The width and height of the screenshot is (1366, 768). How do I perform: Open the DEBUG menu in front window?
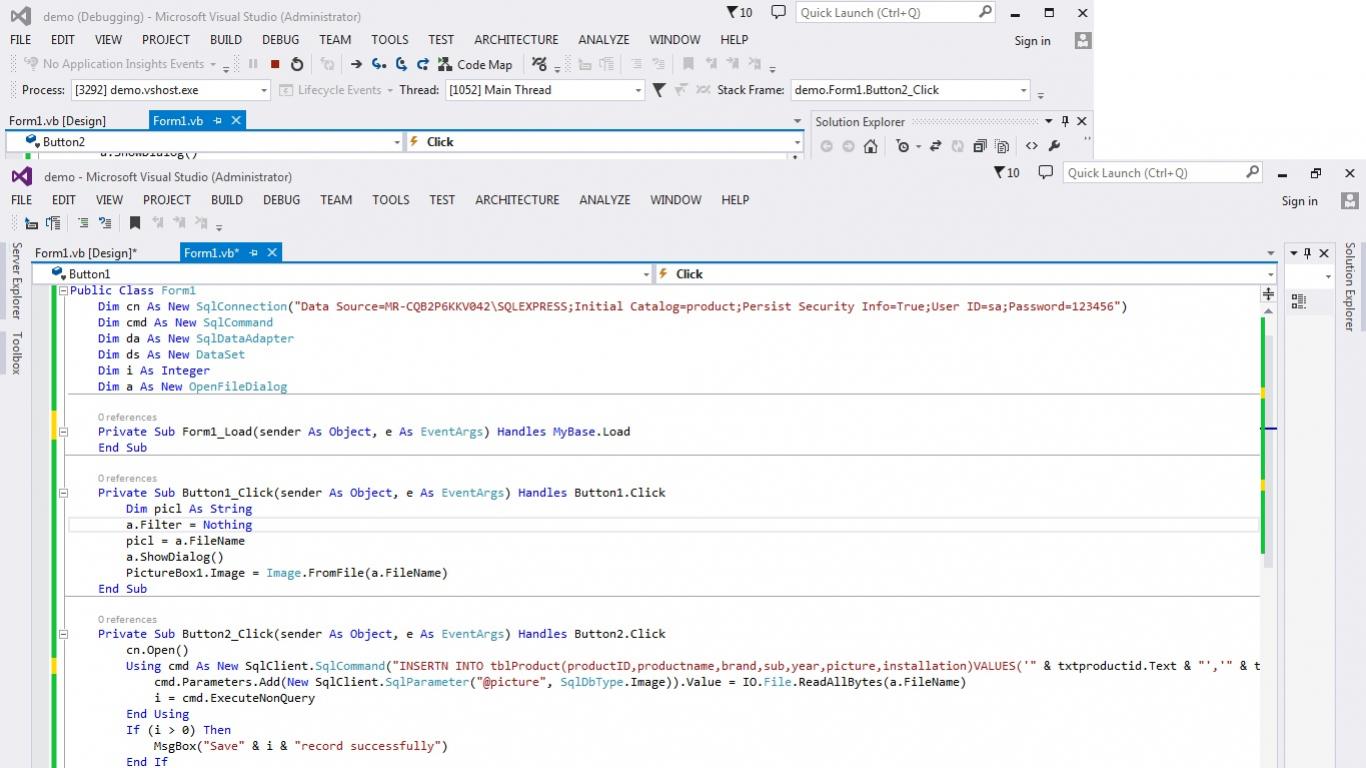(281, 200)
